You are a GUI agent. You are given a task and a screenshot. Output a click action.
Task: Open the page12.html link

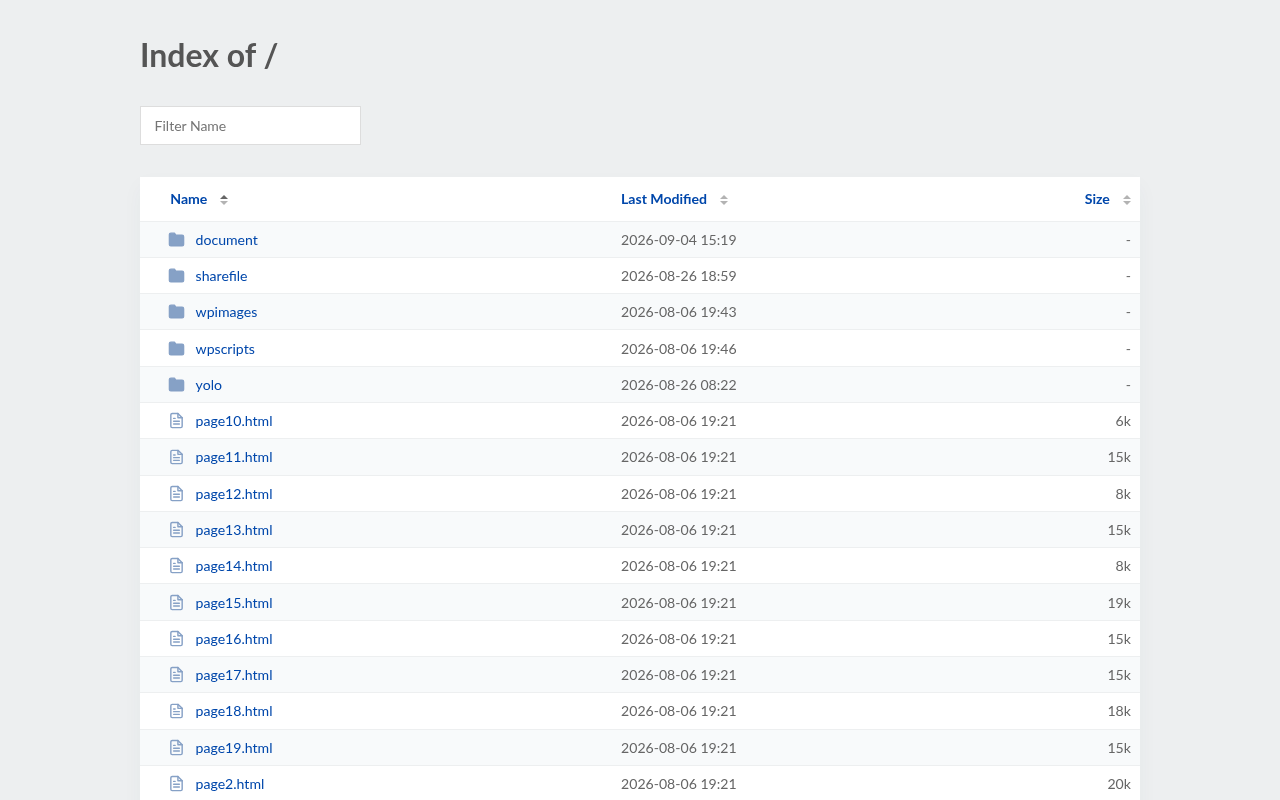pos(234,494)
